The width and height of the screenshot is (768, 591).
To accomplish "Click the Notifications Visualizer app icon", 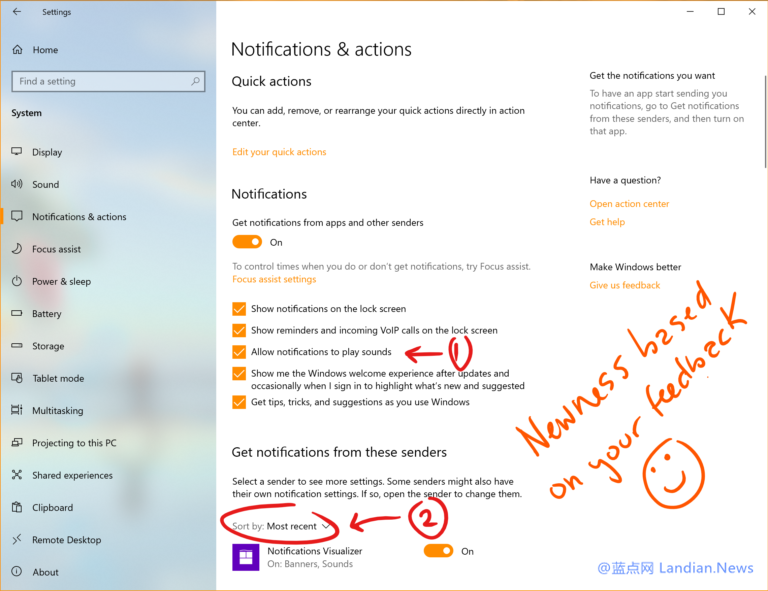I will pos(246,557).
